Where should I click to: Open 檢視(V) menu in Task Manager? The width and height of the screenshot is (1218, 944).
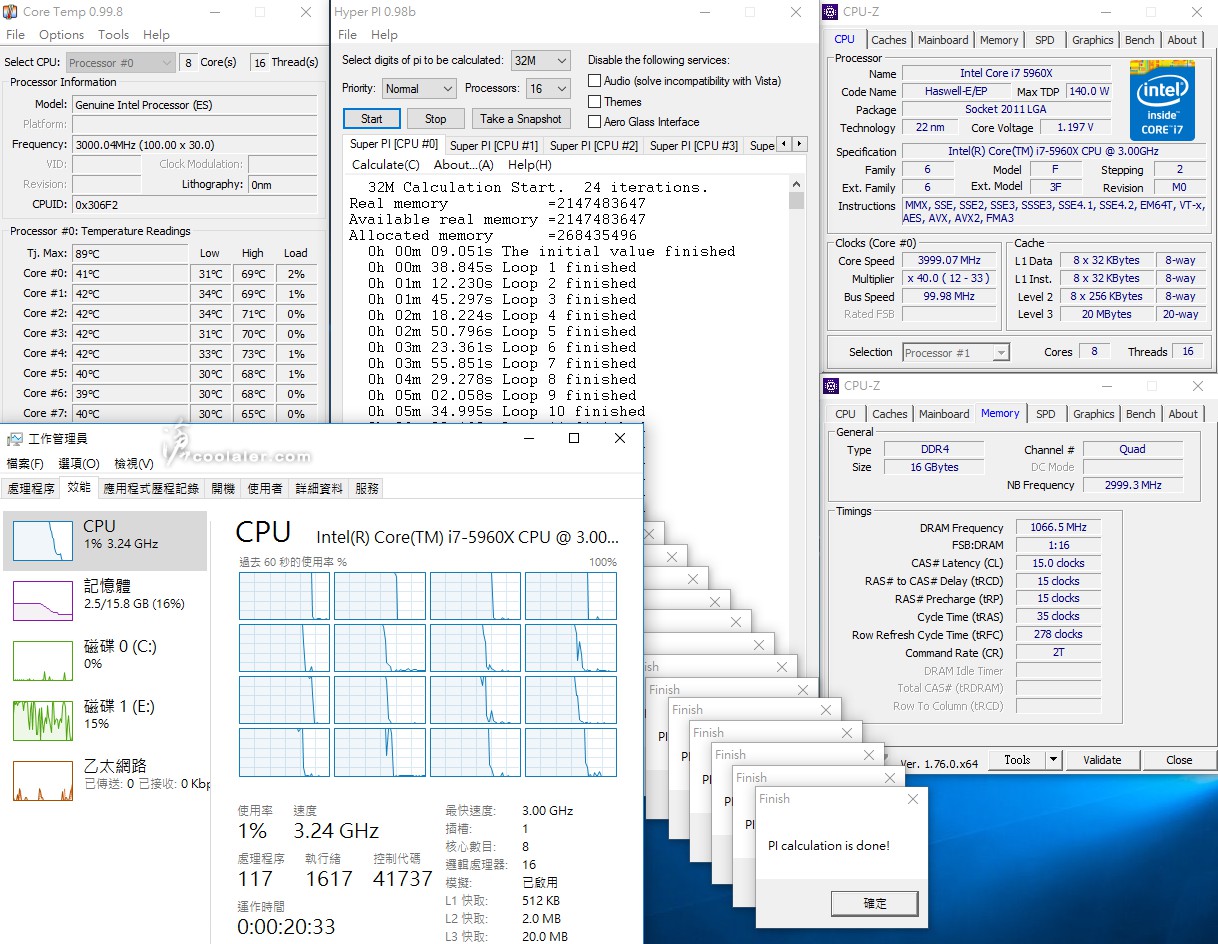click(133, 464)
